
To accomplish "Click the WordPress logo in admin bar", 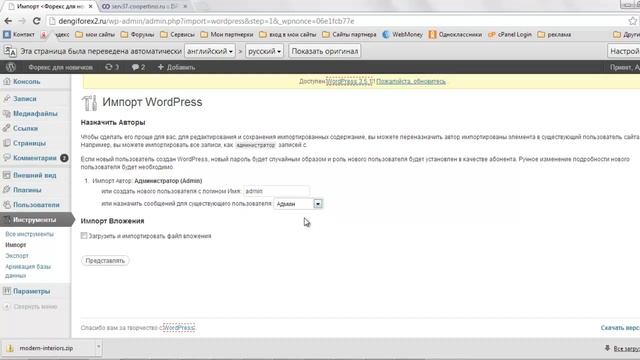I will [11, 67].
